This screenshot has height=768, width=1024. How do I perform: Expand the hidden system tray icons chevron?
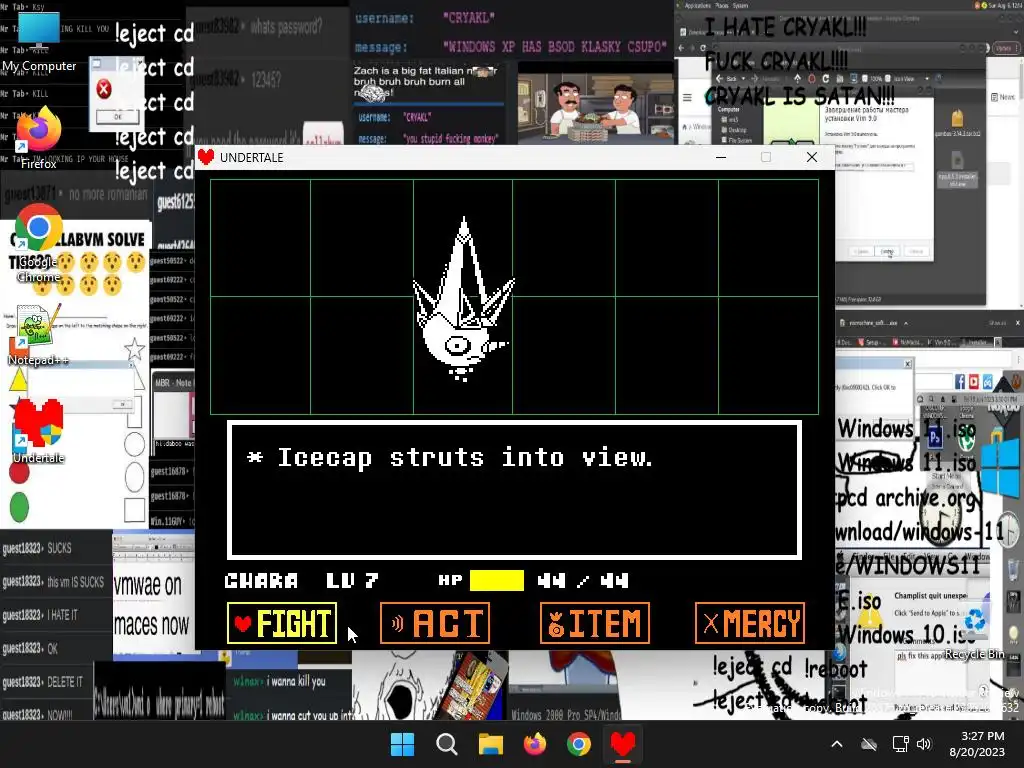click(x=837, y=744)
